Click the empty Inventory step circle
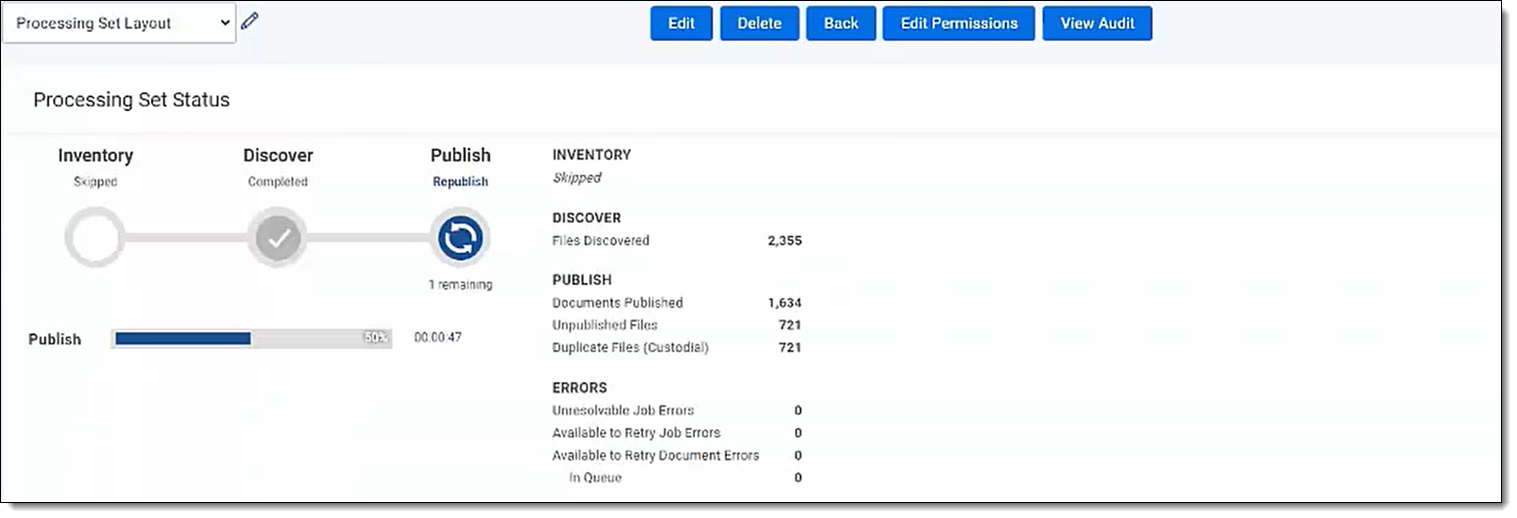Image resolution: width=1517 pixels, height=518 pixels. (95, 238)
